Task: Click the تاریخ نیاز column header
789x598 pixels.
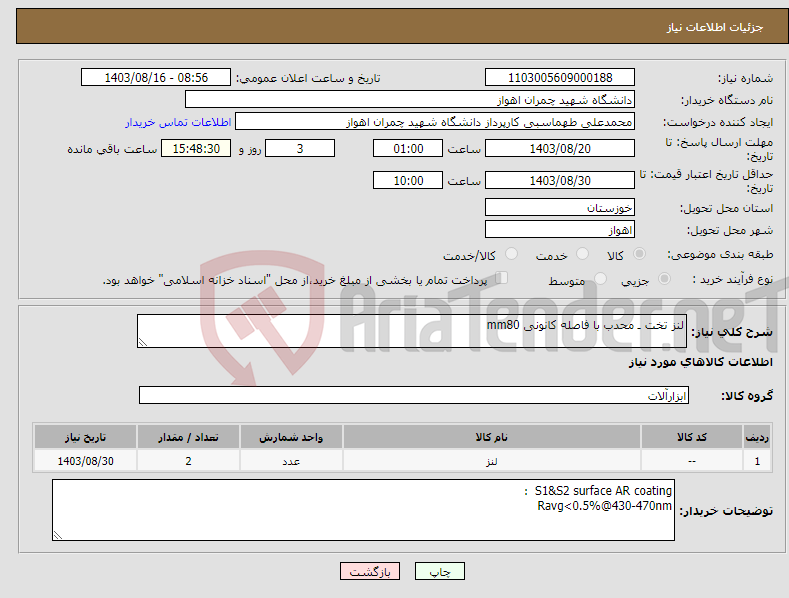Action: point(86,437)
